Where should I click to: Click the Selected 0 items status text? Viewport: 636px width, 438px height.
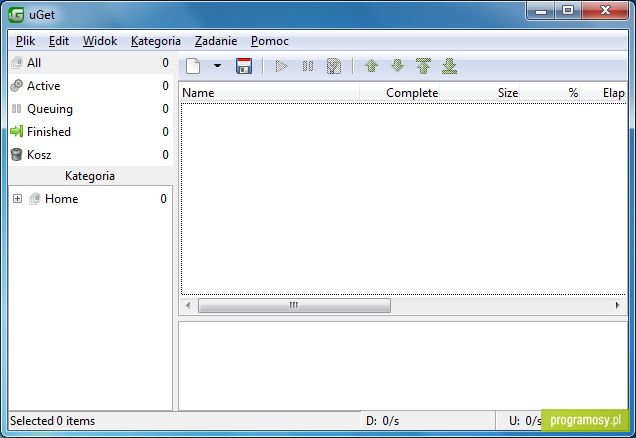point(52,421)
